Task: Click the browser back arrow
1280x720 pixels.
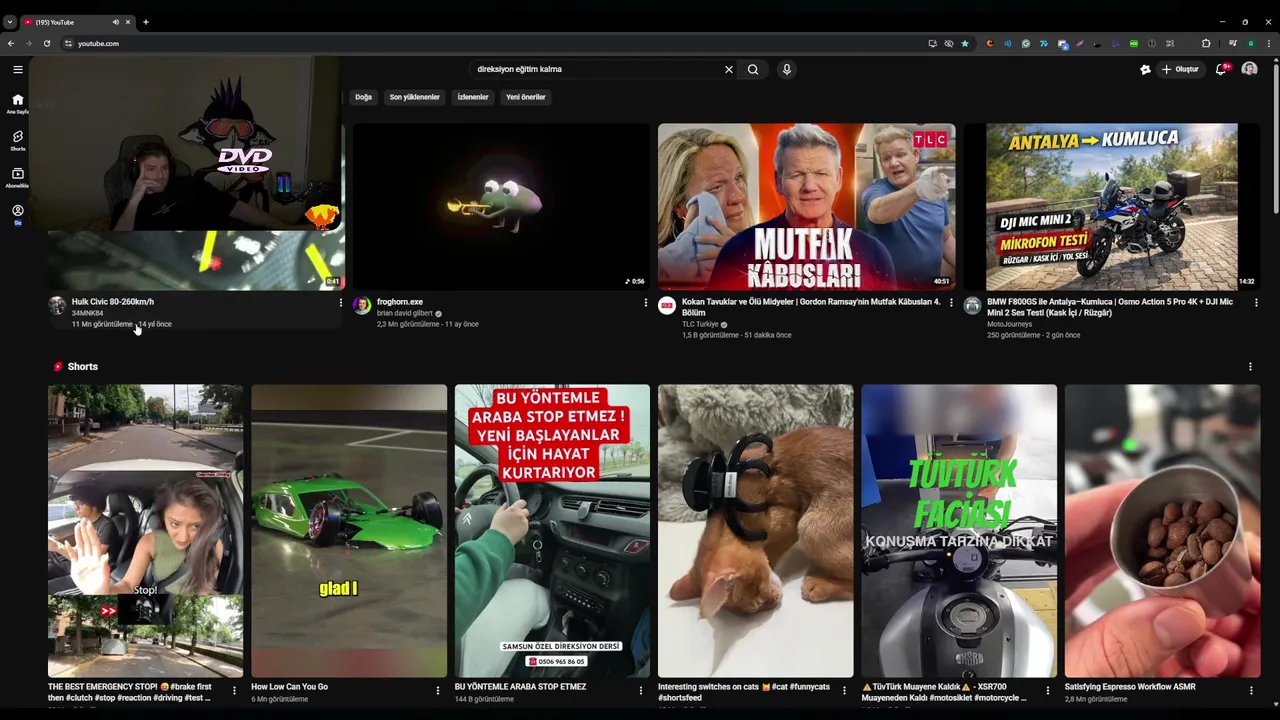Action: coord(10,43)
